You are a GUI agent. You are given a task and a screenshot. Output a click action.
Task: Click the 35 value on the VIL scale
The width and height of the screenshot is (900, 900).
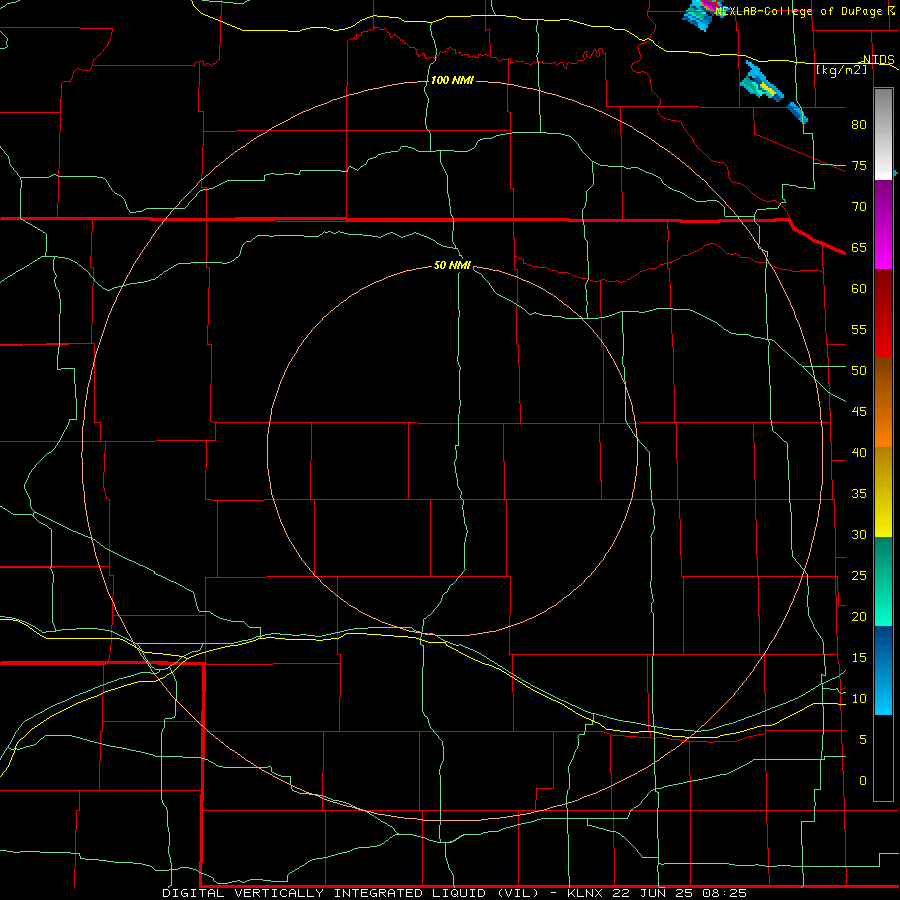pos(859,494)
